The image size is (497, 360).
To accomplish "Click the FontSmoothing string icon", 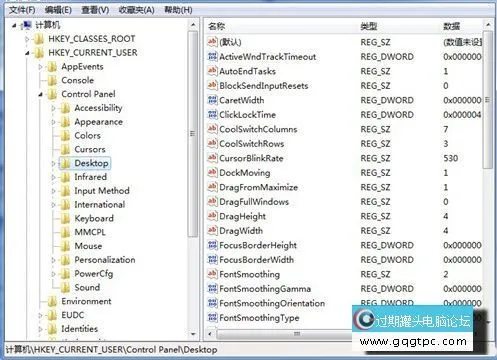I will click(x=212, y=274).
